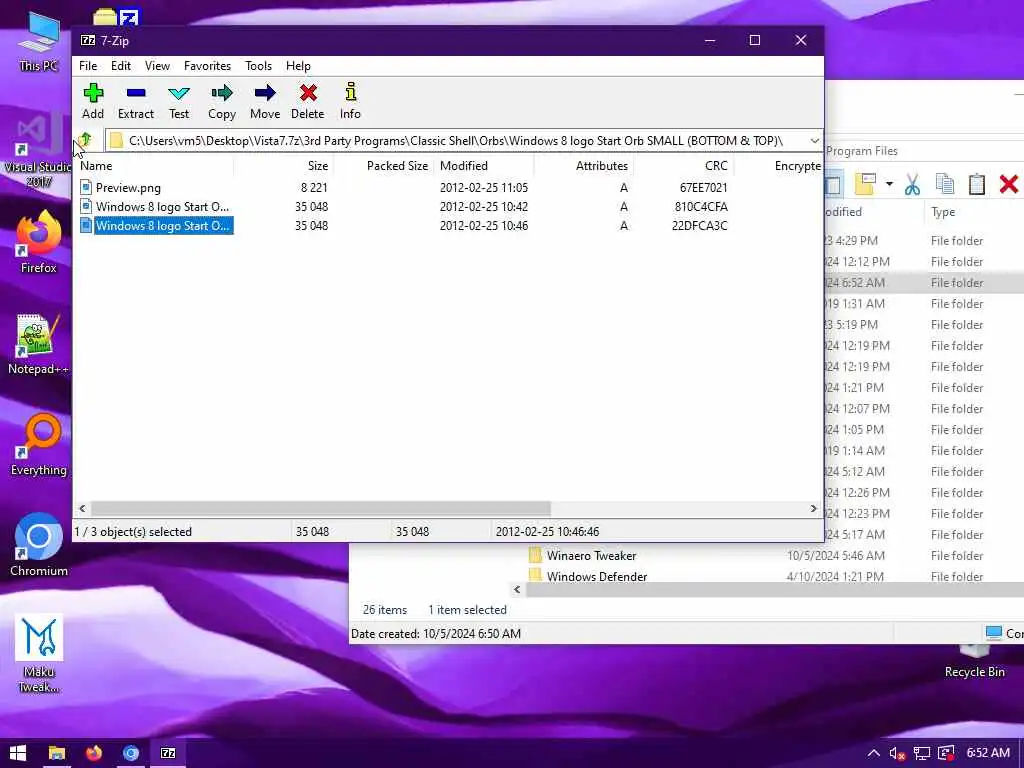
Task: Open the Recycle Bin desktop icon
Action: (x=974, y=661)
